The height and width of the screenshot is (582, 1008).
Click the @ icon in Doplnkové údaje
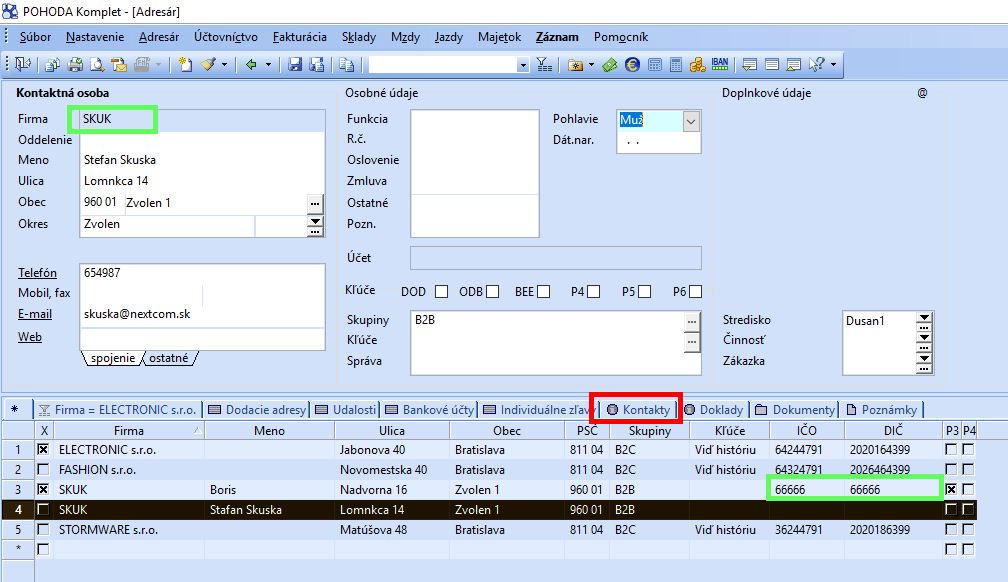point(922,93)
